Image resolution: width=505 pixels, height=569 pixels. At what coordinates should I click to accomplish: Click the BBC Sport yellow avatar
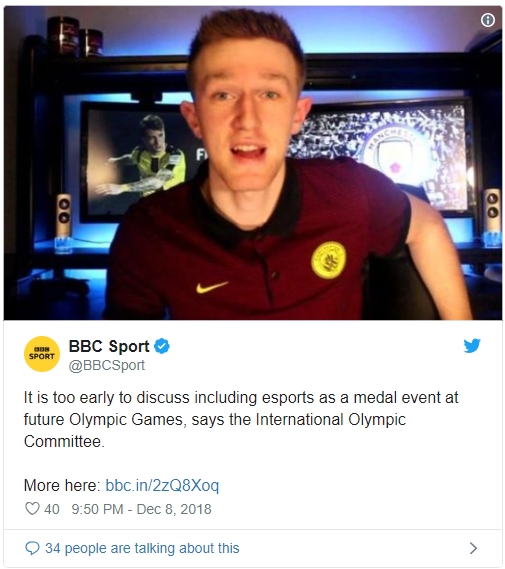pyautogui.click(x=42, y=354)
